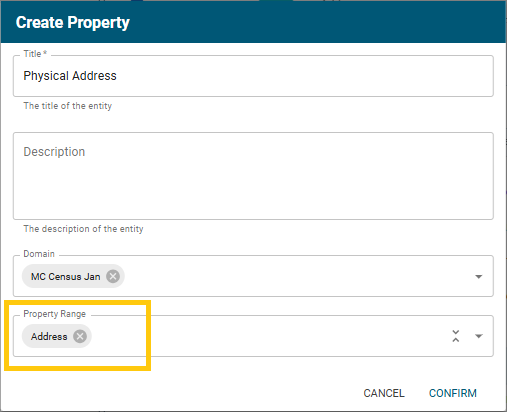Remove the Address chip from Property Range
508x414 pixels.
(x=80, y=337)
